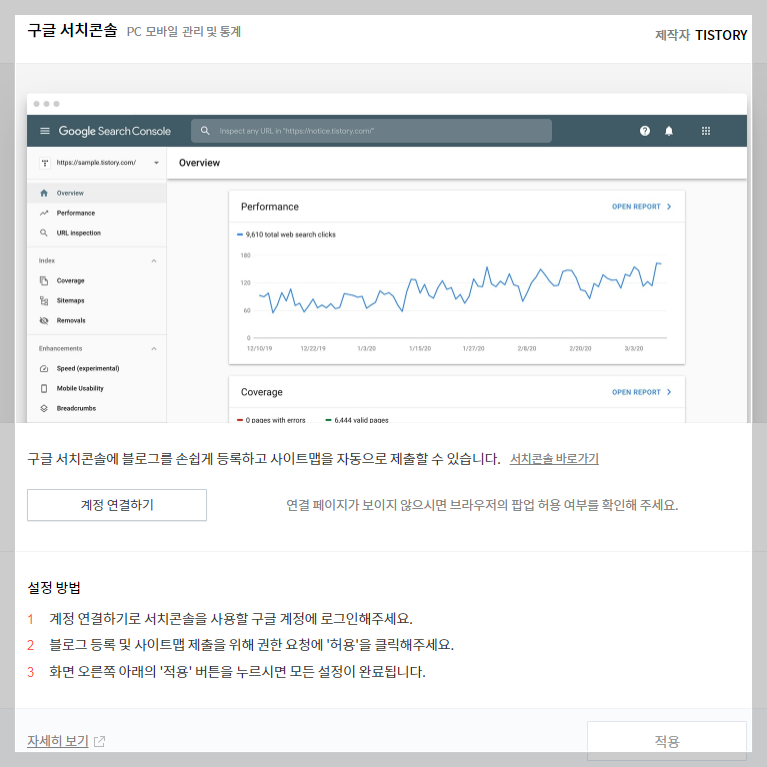Click the 12/10/19 date on chart axis
767x767 pixels.
pyautogui.click(x=260, y=349)
